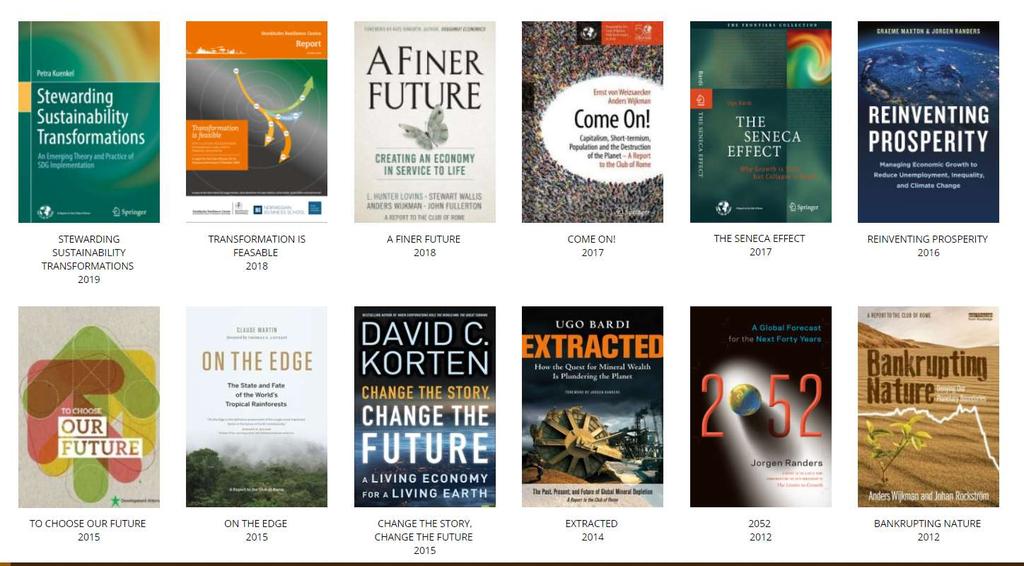
Task: Select The Seneca Effect book cover
Action: pyautogui.click(x=761, y=122)
